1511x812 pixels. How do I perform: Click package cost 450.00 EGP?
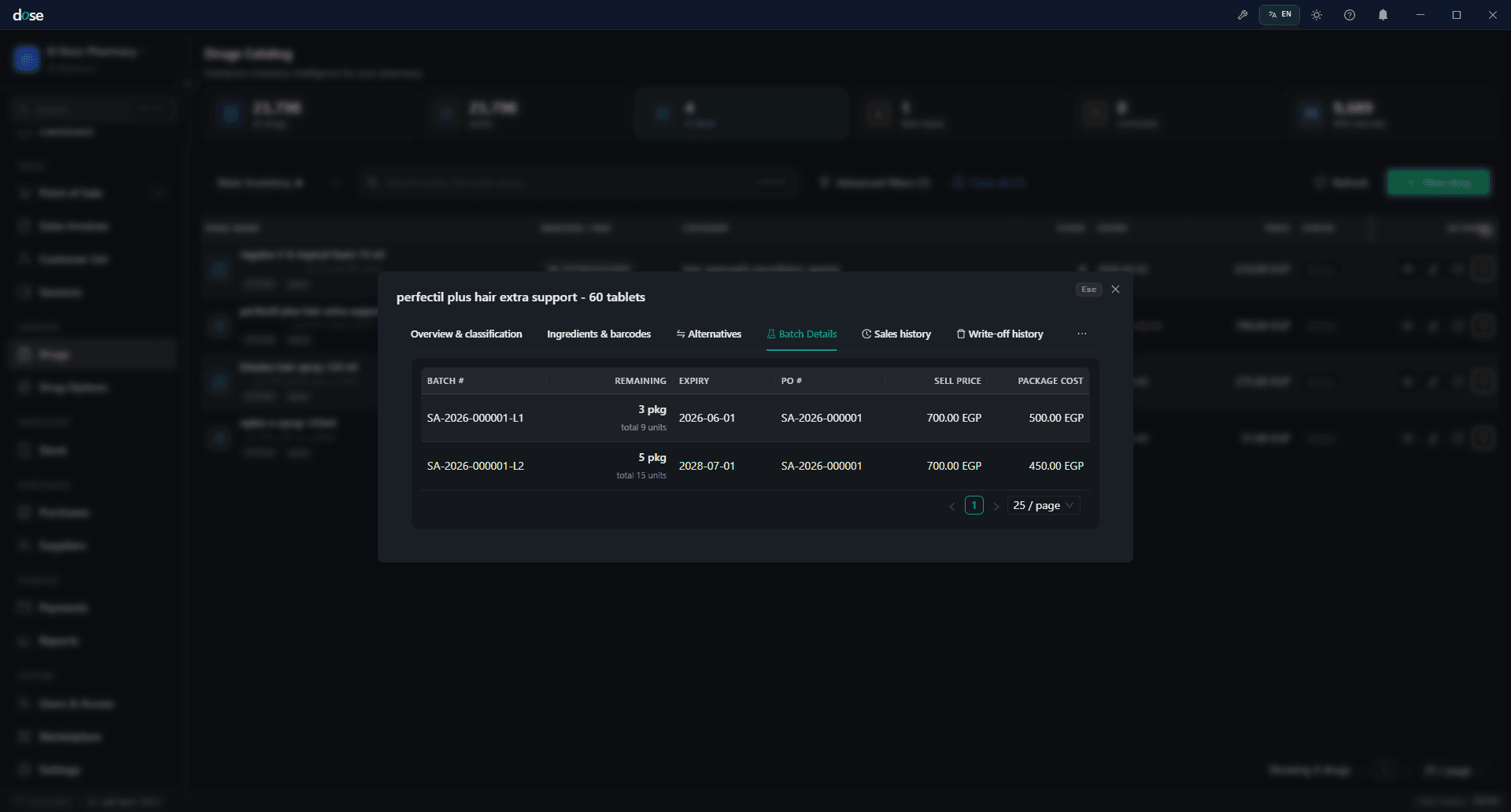point(1056,466)
